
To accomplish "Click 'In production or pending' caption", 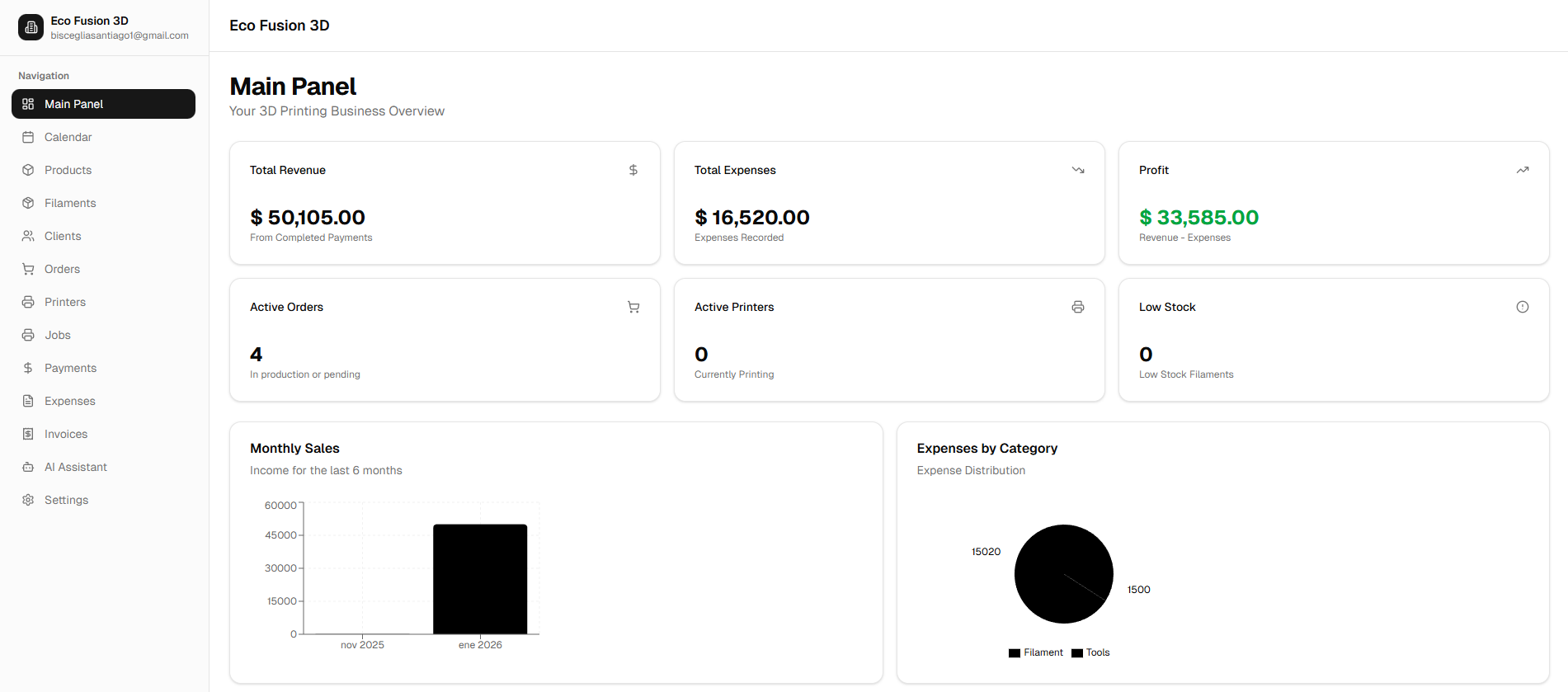I will pyautogui.click(x=305, y=374).
